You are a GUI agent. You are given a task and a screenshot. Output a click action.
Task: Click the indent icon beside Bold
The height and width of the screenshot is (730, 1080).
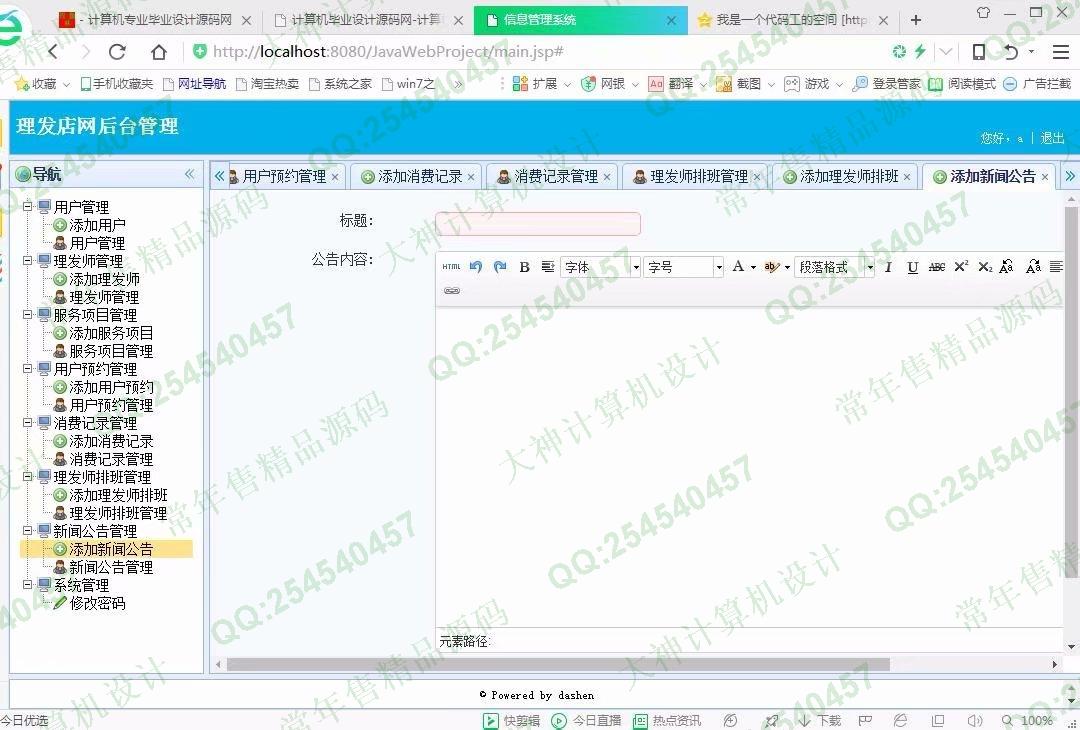pos(548,267)
